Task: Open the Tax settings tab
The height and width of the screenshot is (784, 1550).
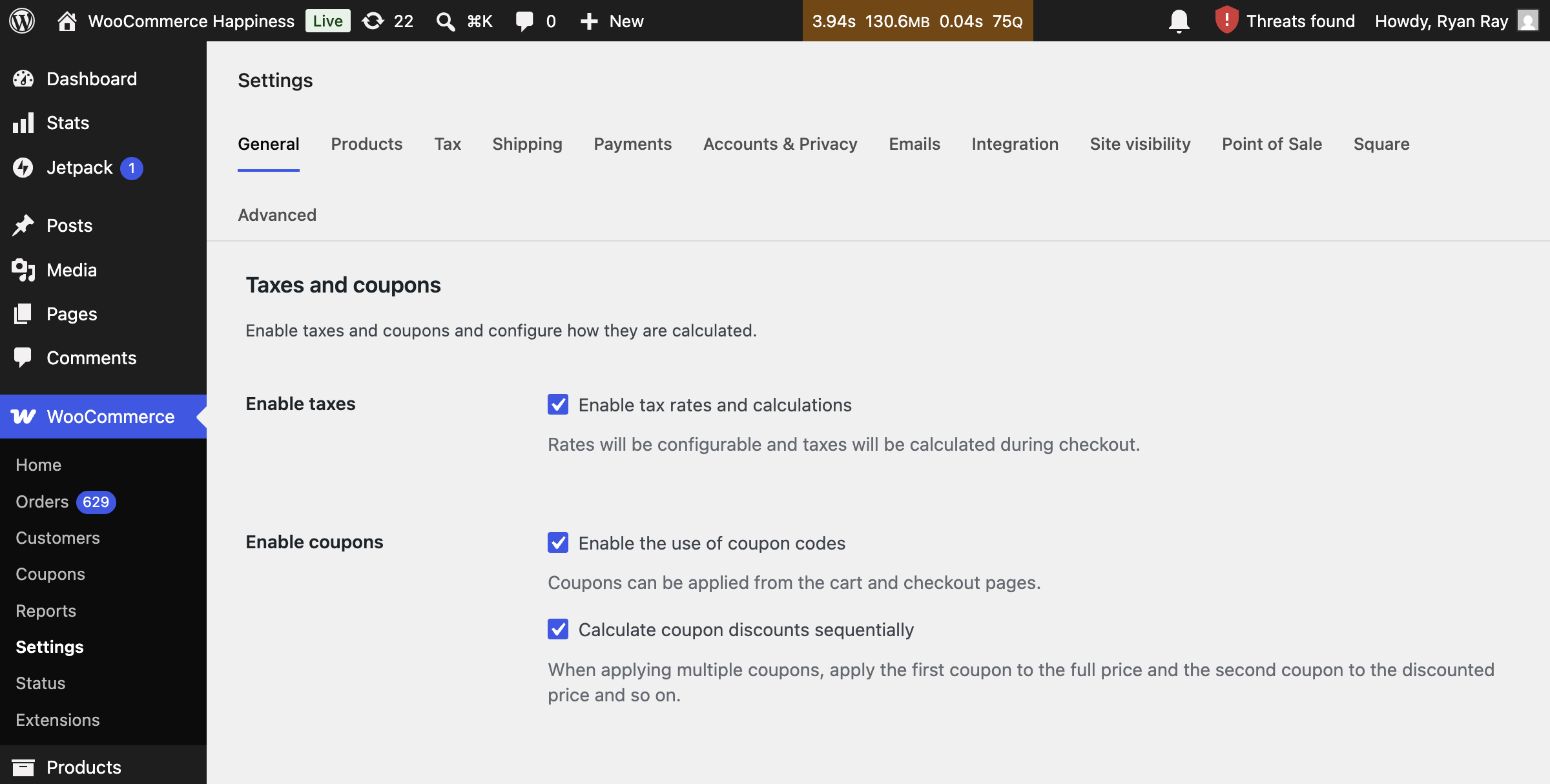Action: [448, 144]
